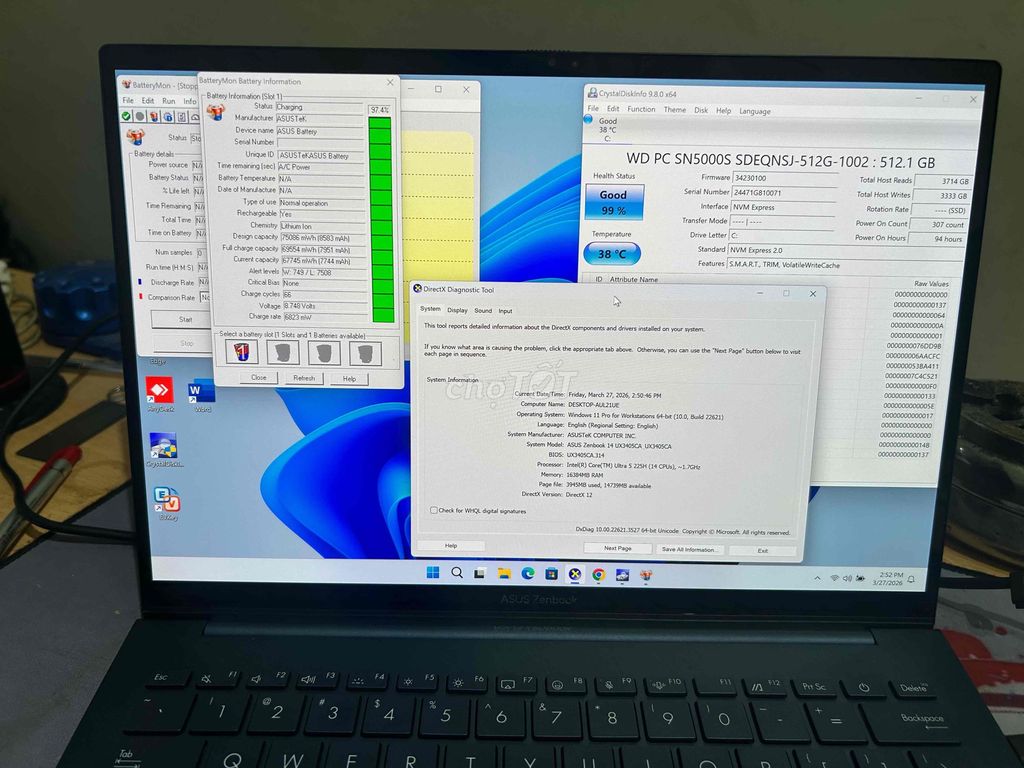This screenshot has width=1024, height=768.
Task: Click BatteryMon's green start logging toolbar icon
Action: (126, 115)
